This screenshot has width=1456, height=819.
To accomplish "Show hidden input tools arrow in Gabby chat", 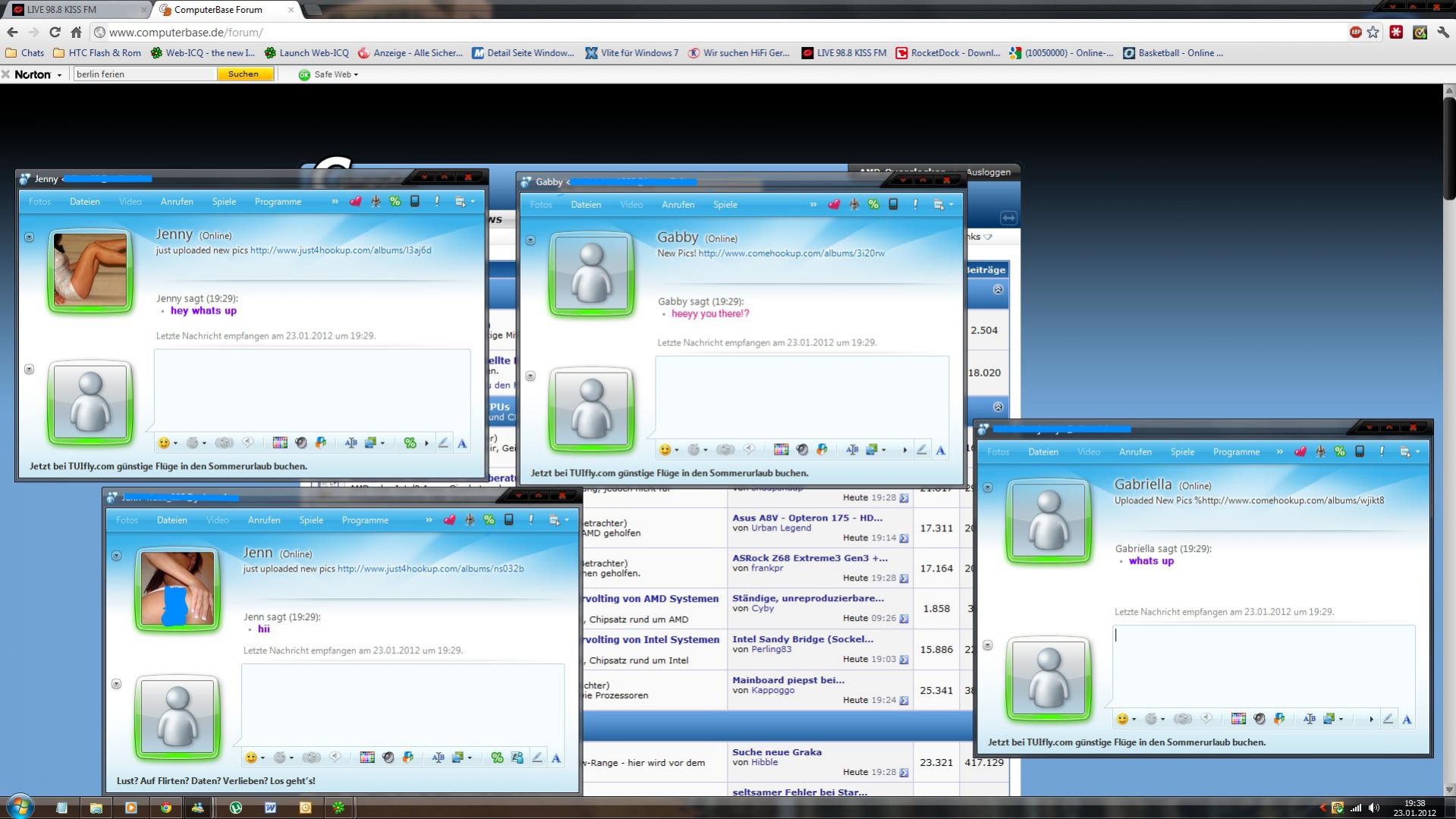I will [904, 449].
